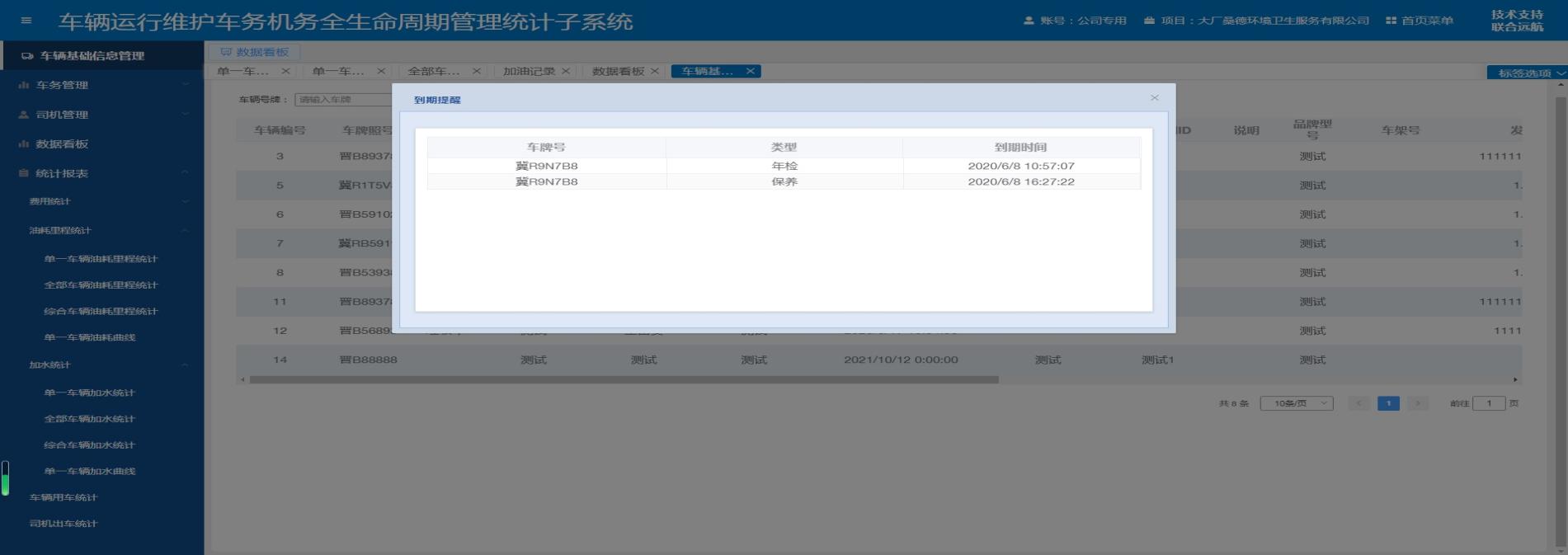Click the go-to page input field
The height and width of the screenshot is (555, 1568).
click(x=1489, y=403)
